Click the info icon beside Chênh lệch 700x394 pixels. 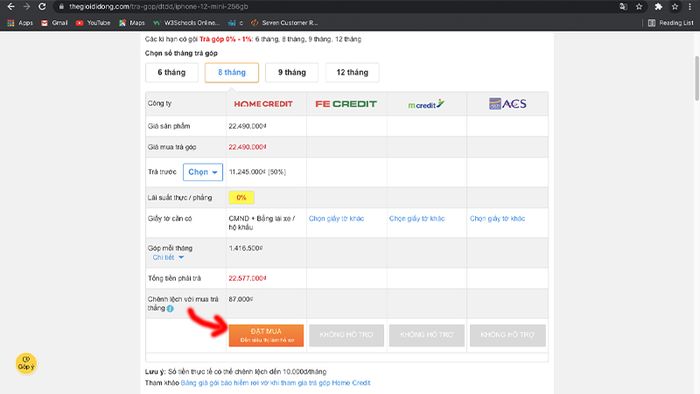170,308
